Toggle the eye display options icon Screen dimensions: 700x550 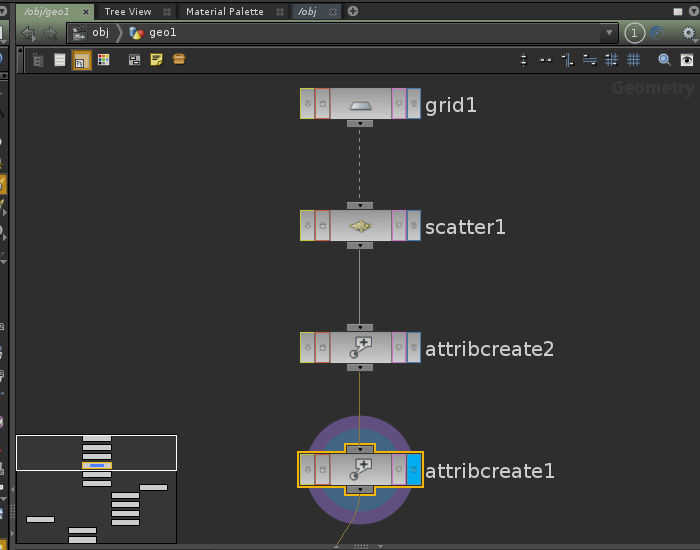click(x=688, y=60)
